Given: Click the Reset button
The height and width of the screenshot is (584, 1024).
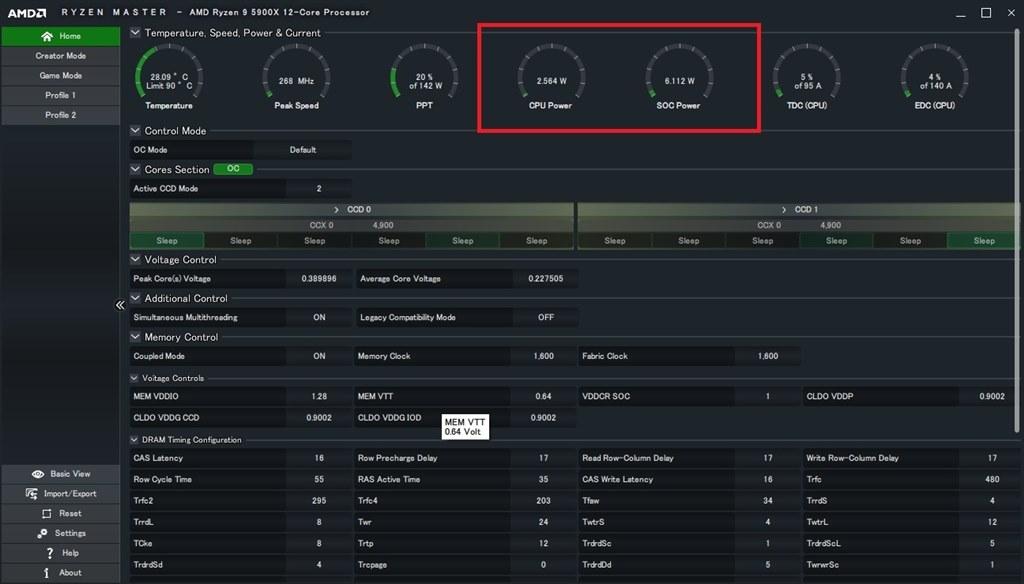Looking at the screenshot, I should click(61, 513).
